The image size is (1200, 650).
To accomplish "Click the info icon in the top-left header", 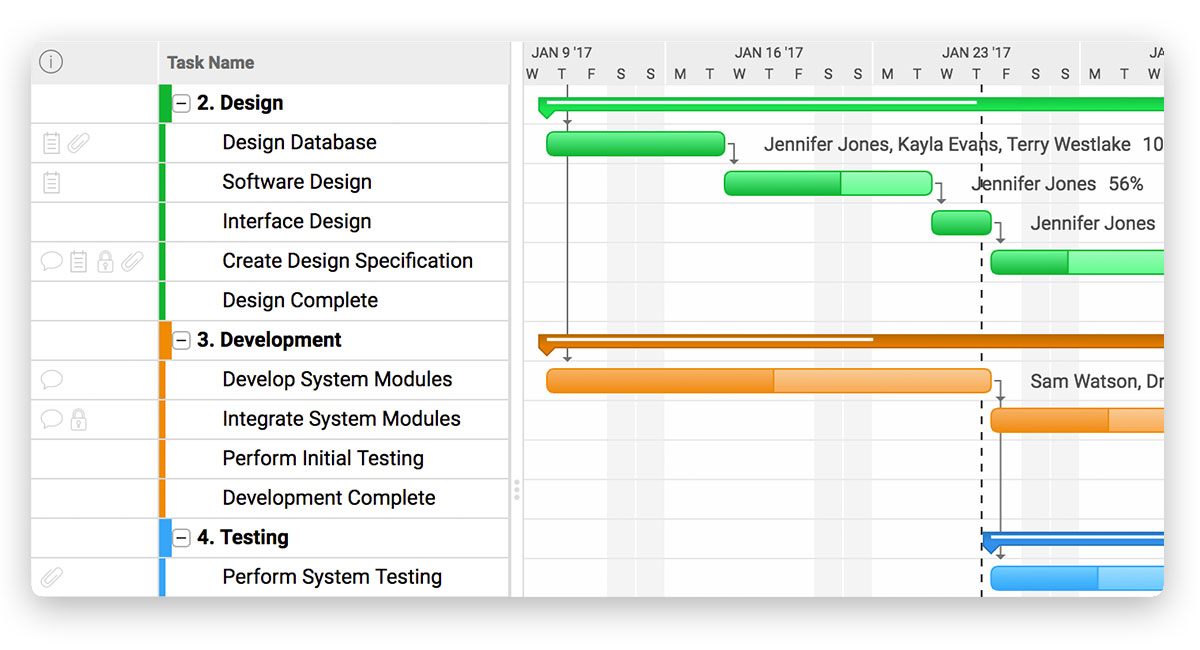I will tap(51, 61).
